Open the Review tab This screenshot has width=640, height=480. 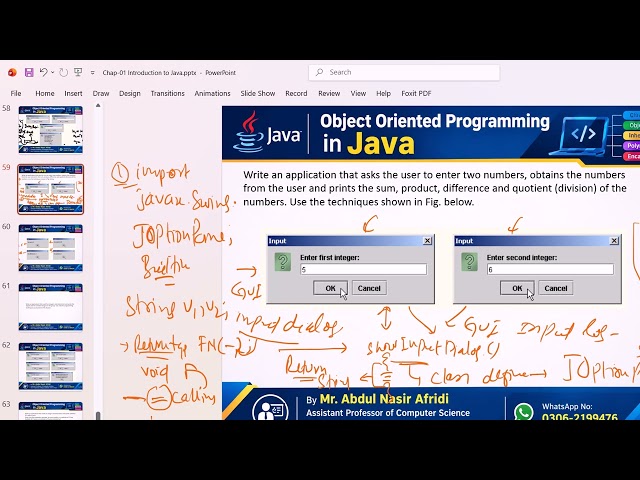(329, 93)
